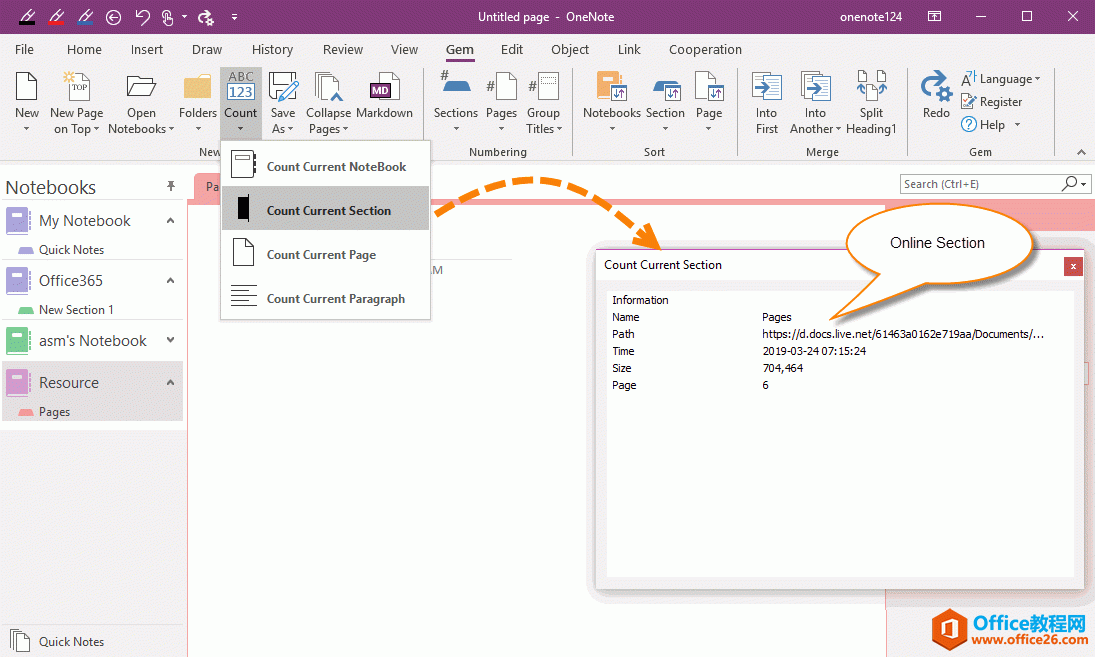Click inside the Search (Ctrl+E) box

[x=970, y=184]
